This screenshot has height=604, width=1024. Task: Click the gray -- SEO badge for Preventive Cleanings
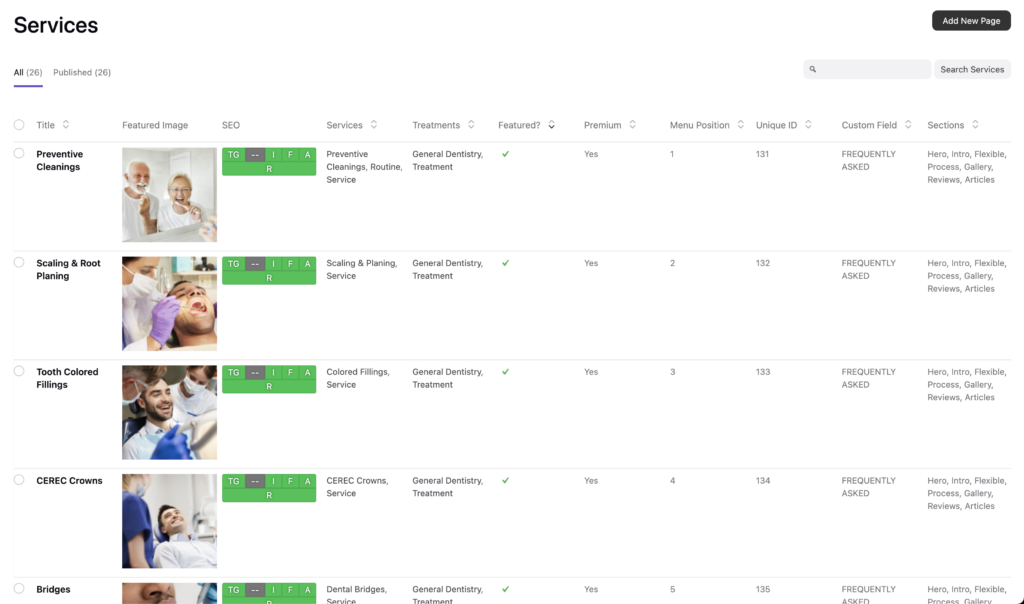[255, 155]
